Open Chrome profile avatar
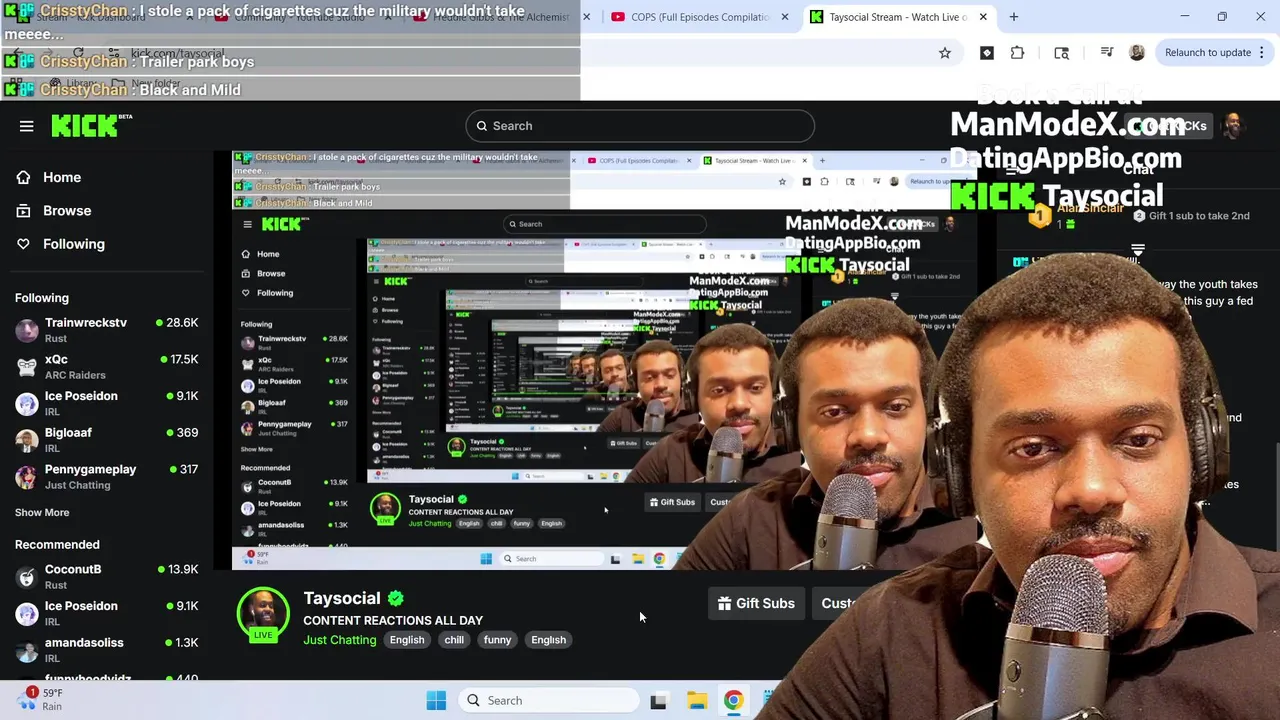1280x720 pixels. point(1137,53)
